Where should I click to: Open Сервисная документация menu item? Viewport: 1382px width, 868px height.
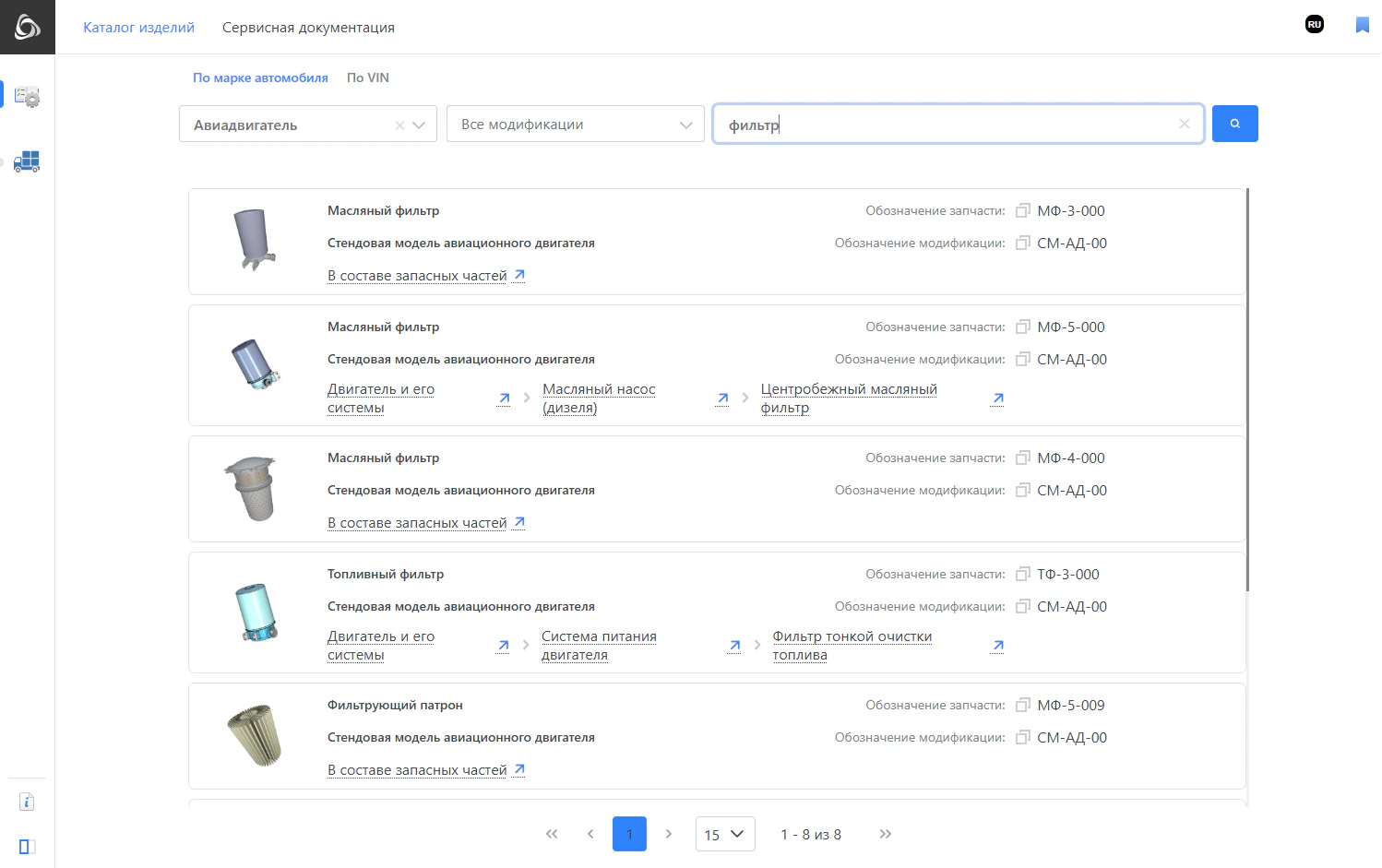(x=308, y=28)
